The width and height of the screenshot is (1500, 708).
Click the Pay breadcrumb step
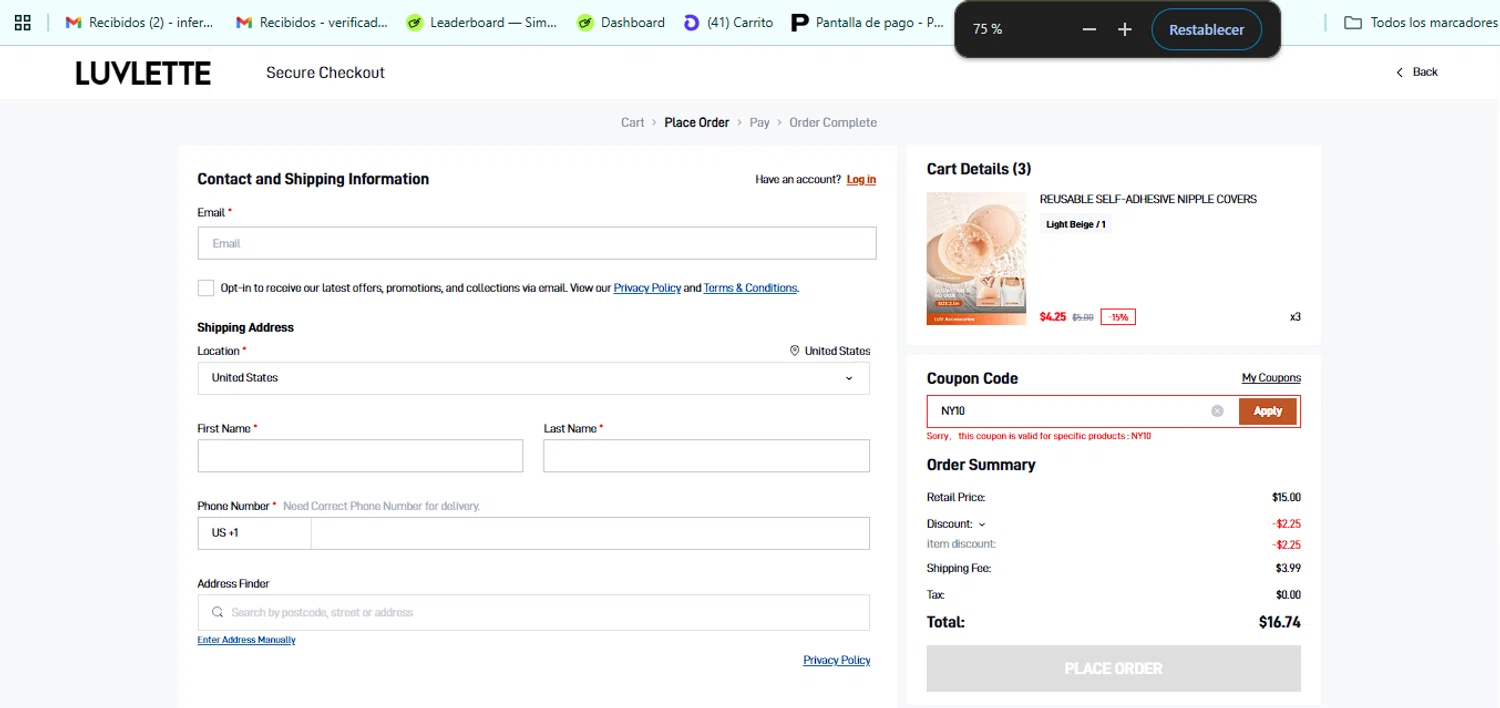[760, 122]
